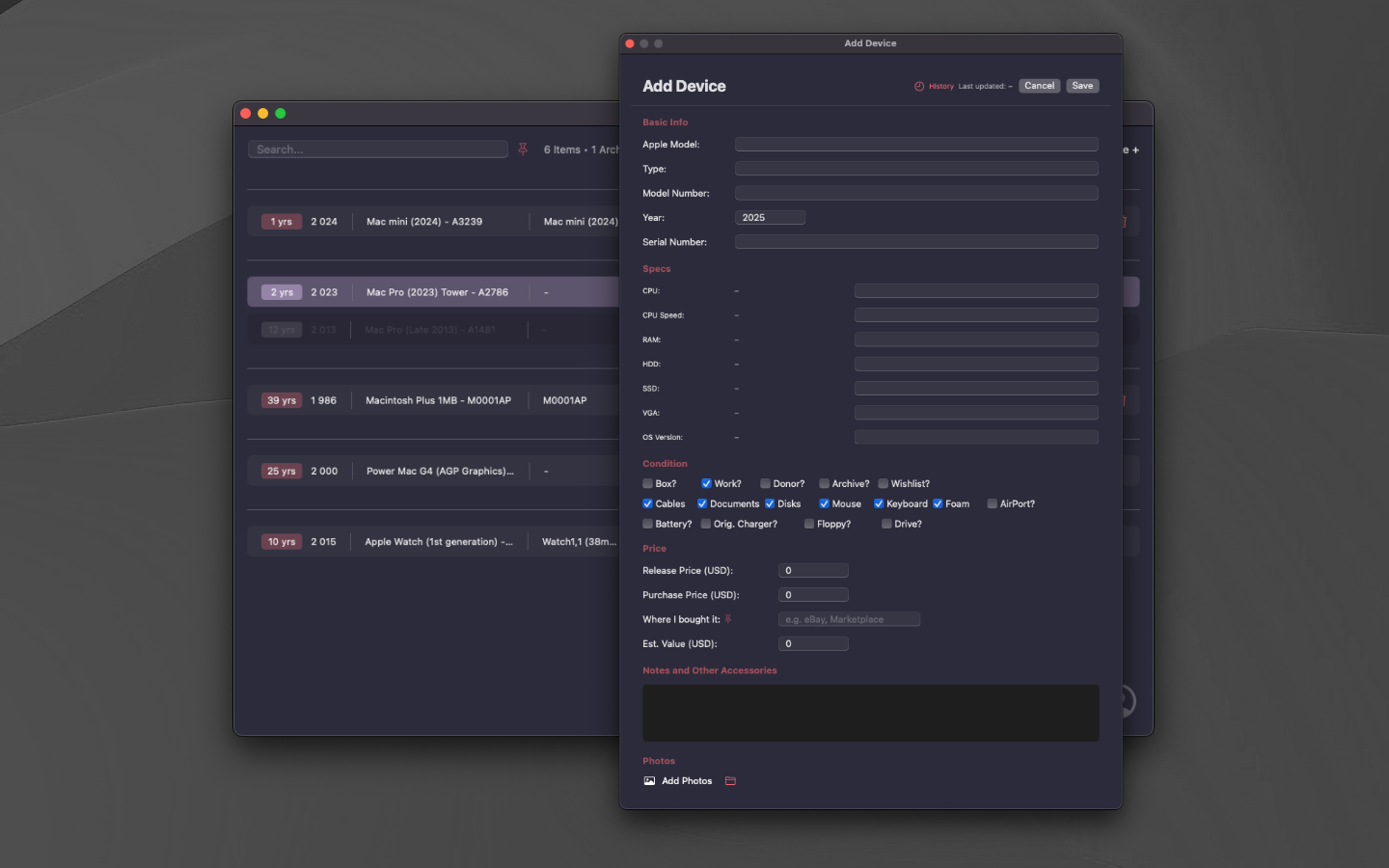This screenshot has width=1389, height=868.
Task: Click the Where I bought it field
Action: [x=849, y=619]
